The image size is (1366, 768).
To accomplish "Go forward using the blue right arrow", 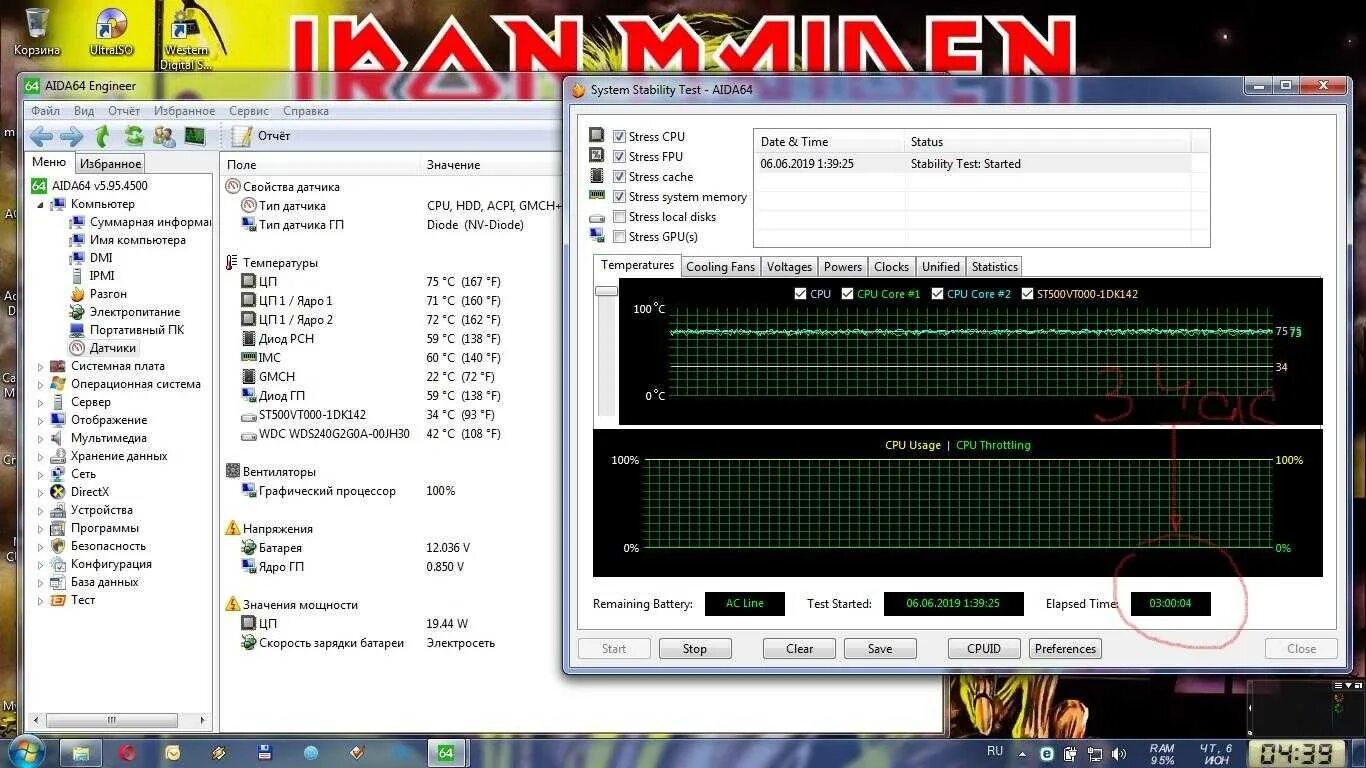I will 72,136.
